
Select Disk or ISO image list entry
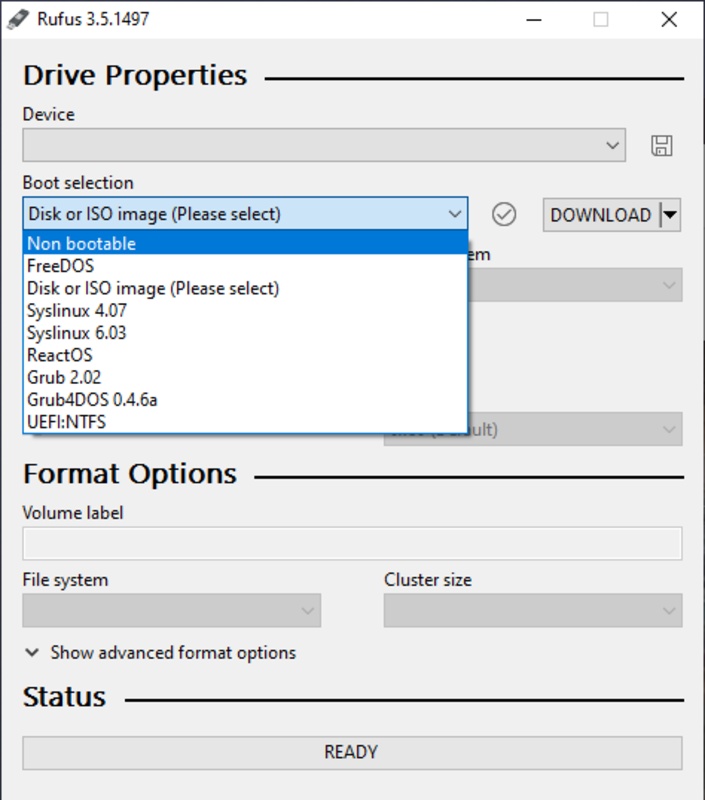click(153, 288)
